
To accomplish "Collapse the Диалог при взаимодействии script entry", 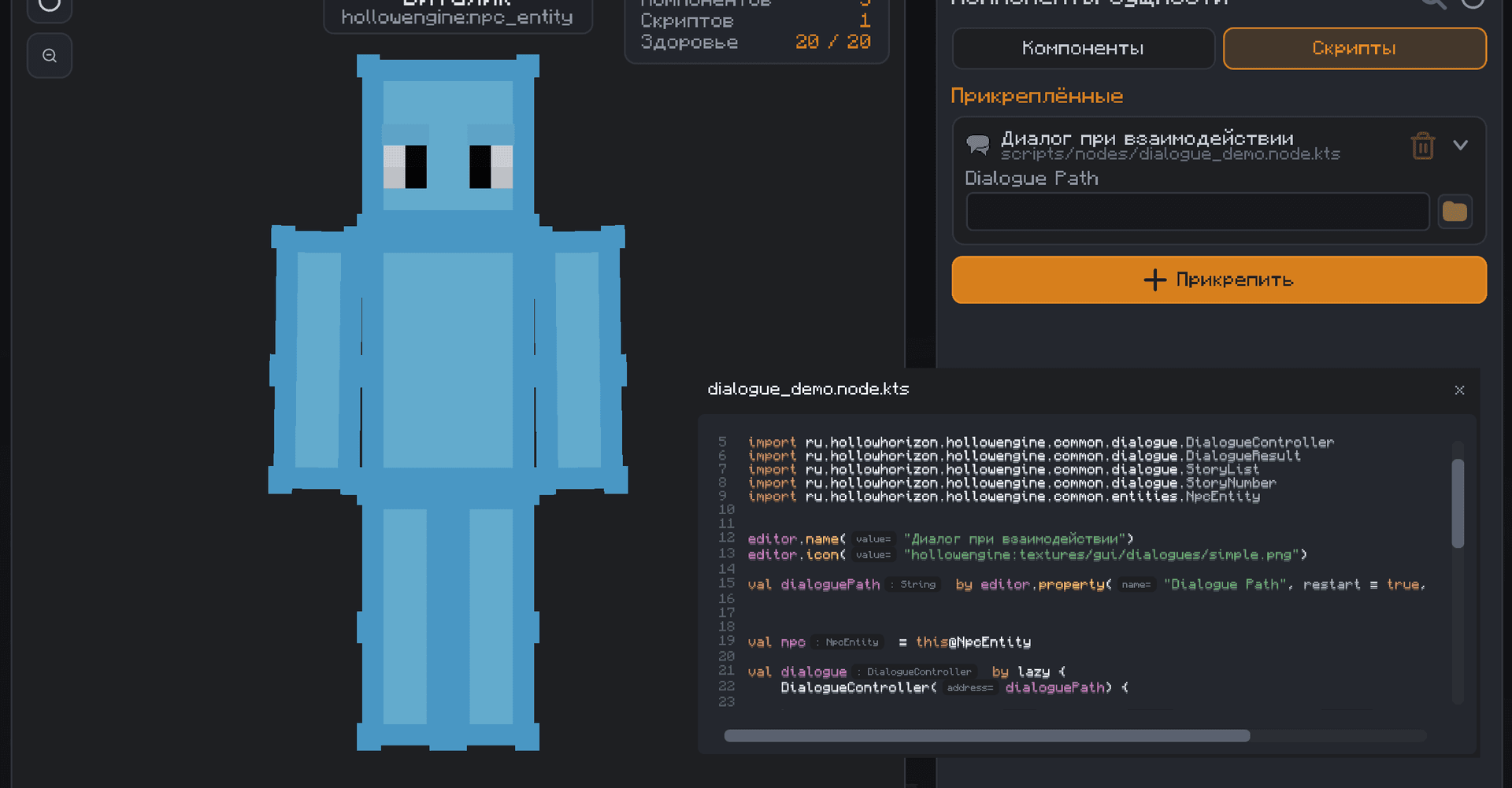I will coord(1460,145).
